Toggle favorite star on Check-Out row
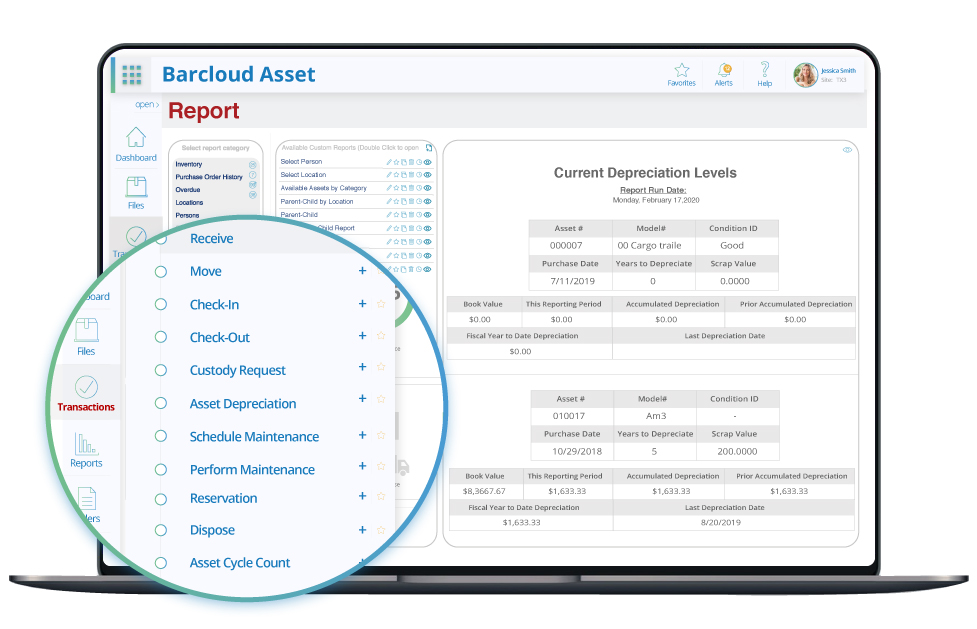The height and width of the screenshot is (629, 977). point(381,335)
